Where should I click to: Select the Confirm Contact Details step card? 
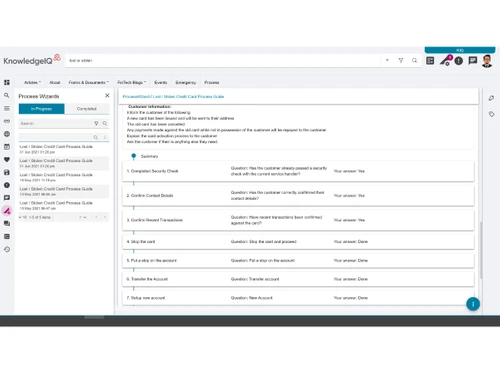click(x=298, y=195)
